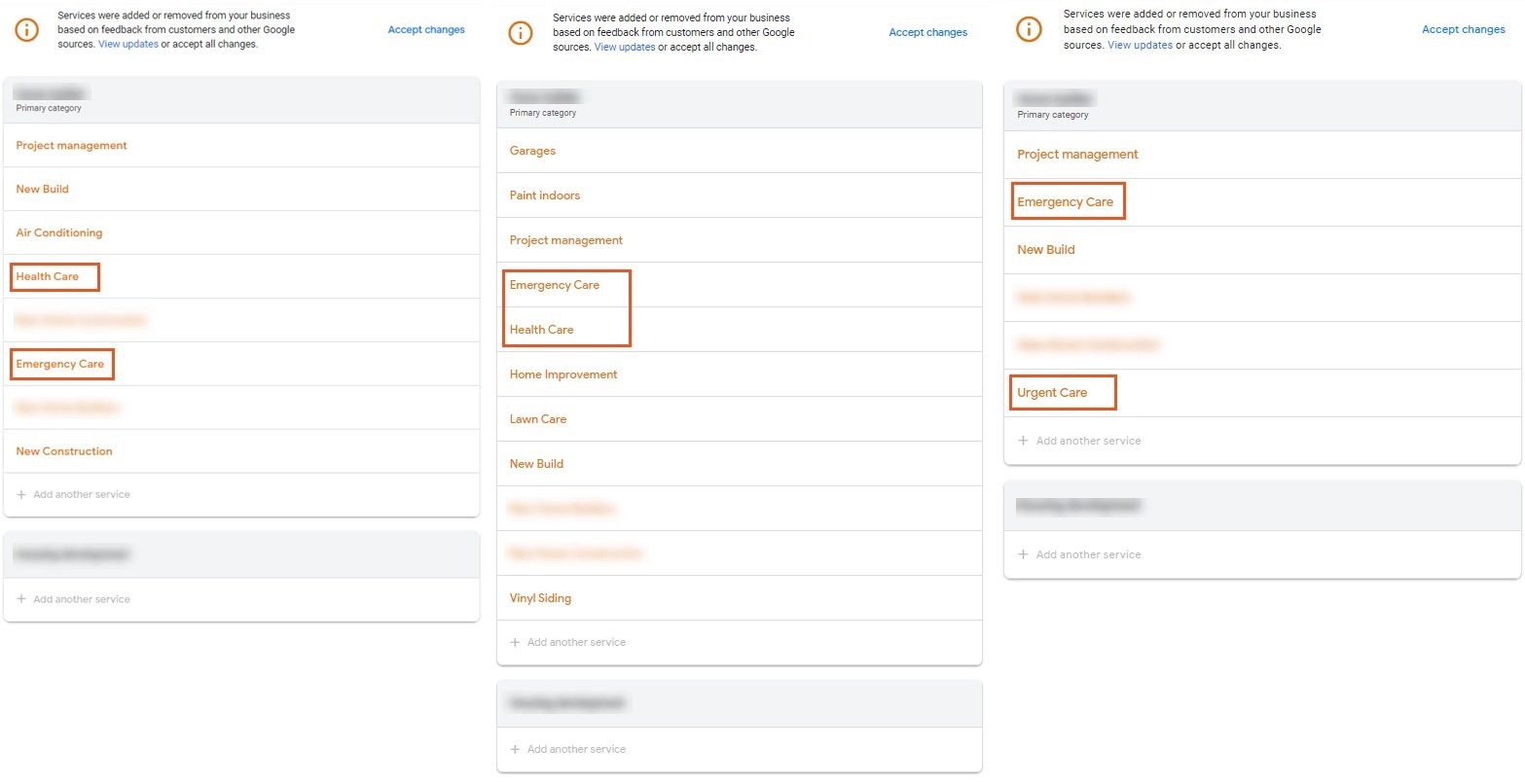The height and width of the screenshot is (784, 1525).
Task: Click the plus icon below Vinyl Siding
Action: click(x=516, y=643)
